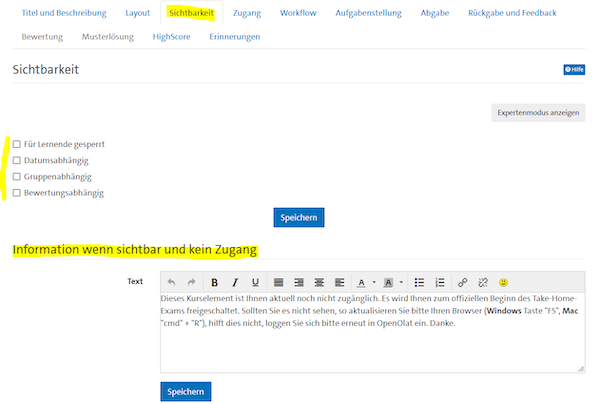Viewport: 600px width, 404px height.
Task: Switch to the 'Zugang' tab
Action: (247, 14)
